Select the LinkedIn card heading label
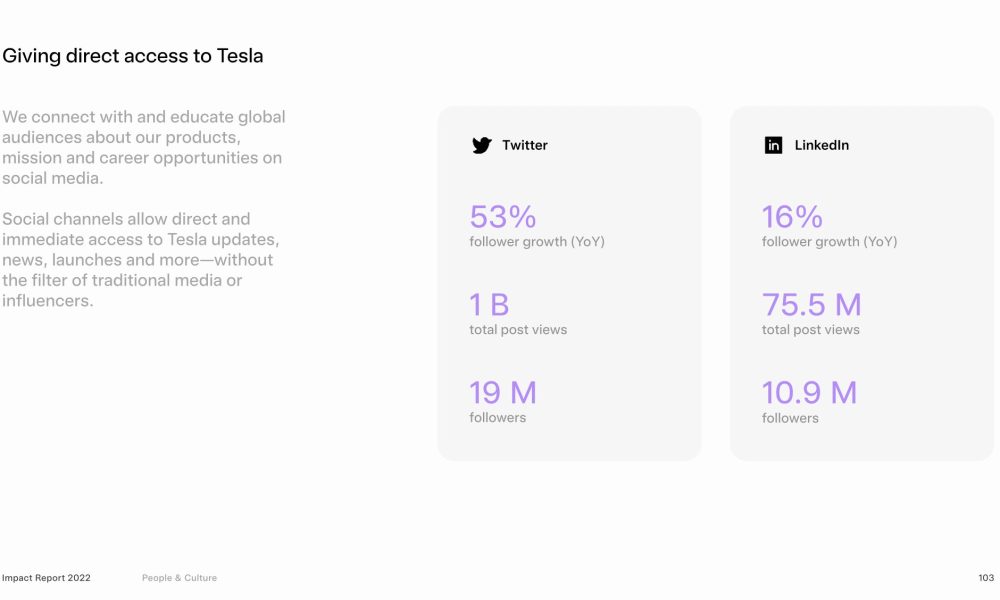 [x=821, y=145]
